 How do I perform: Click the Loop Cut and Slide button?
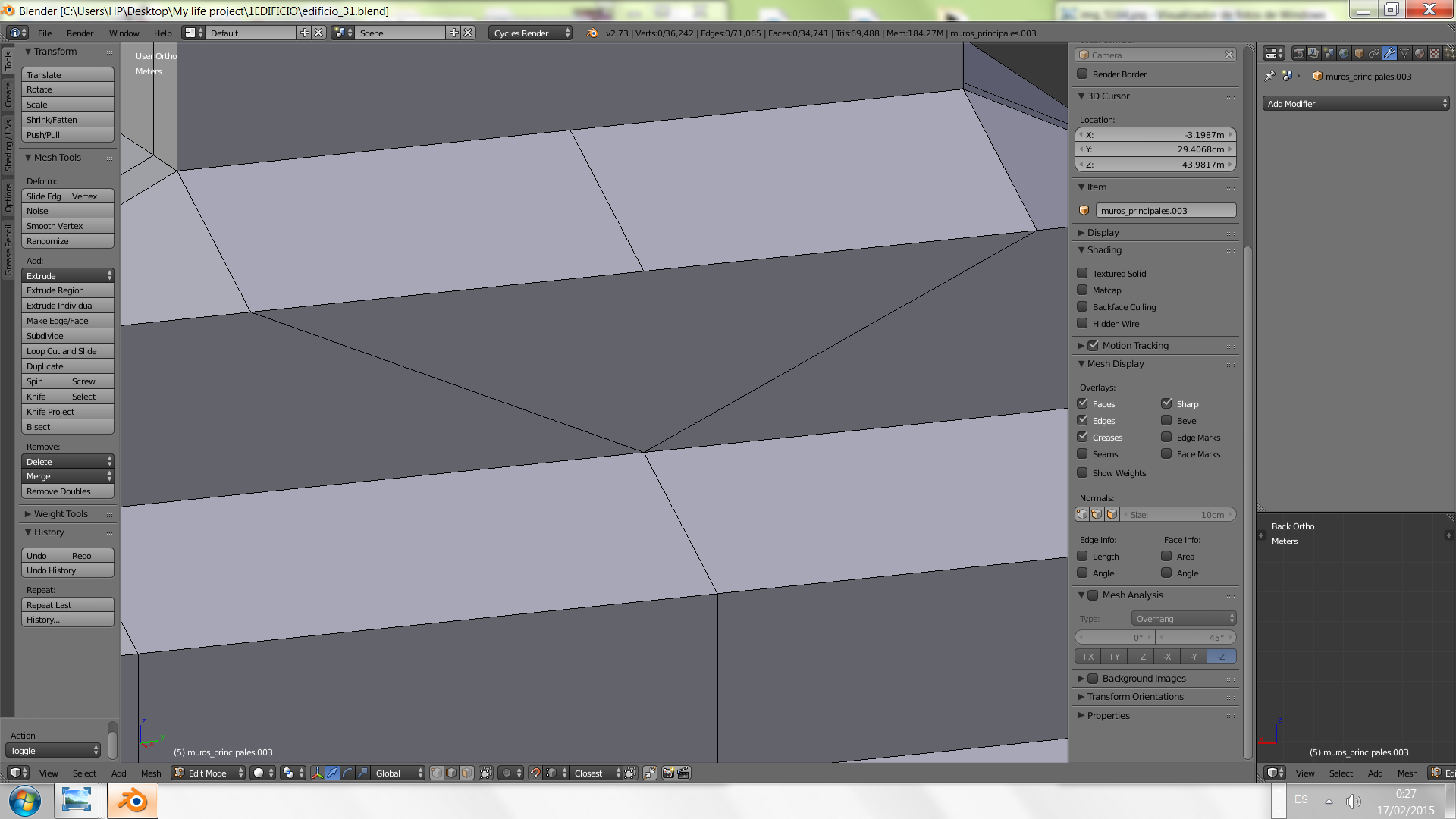pyautogui.click(x=67, y=351)
